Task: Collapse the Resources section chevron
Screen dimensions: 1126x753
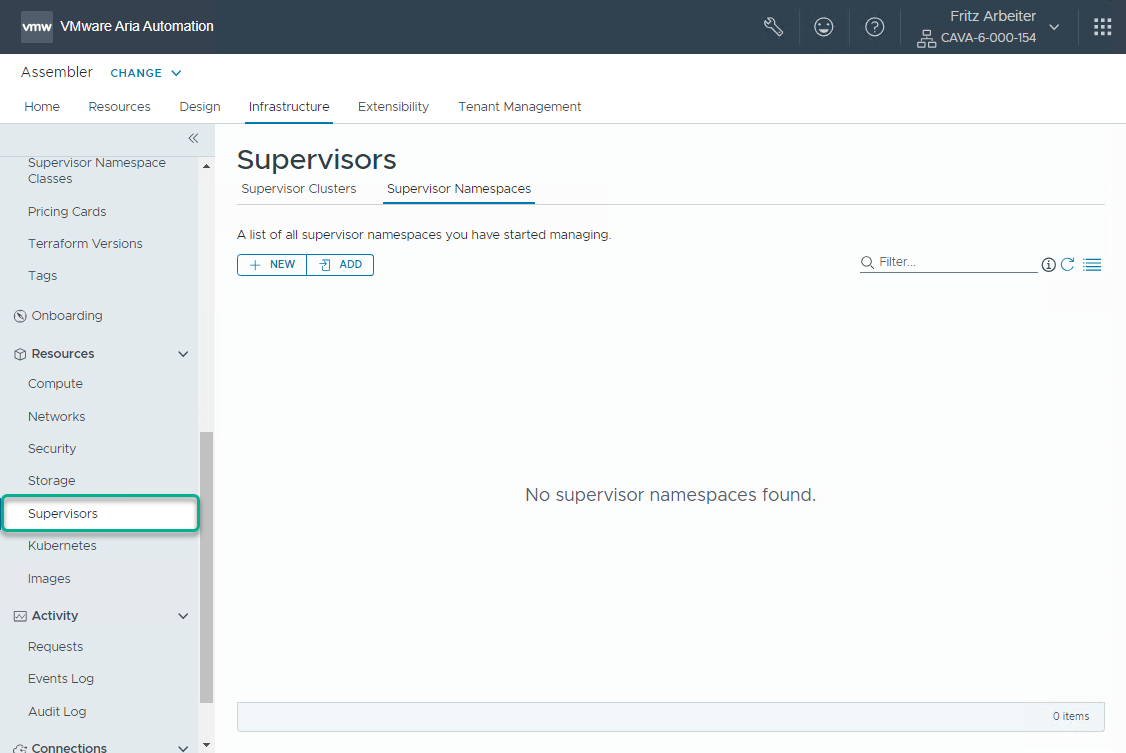Action: 183,354
